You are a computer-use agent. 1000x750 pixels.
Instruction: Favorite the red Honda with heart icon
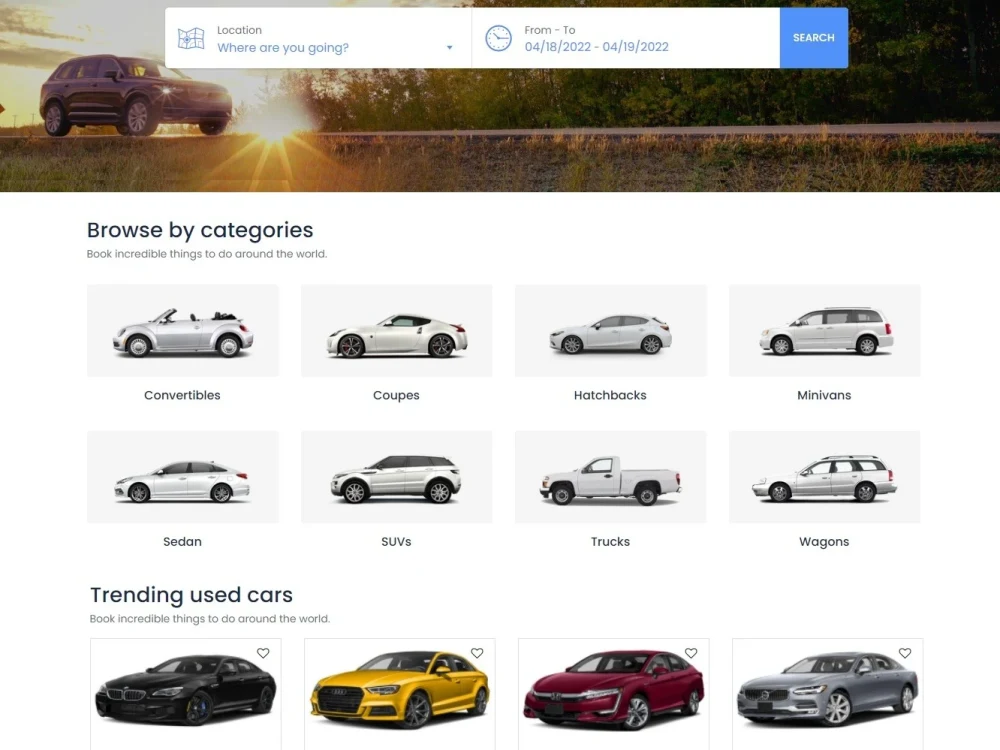[x=691, y=653]
